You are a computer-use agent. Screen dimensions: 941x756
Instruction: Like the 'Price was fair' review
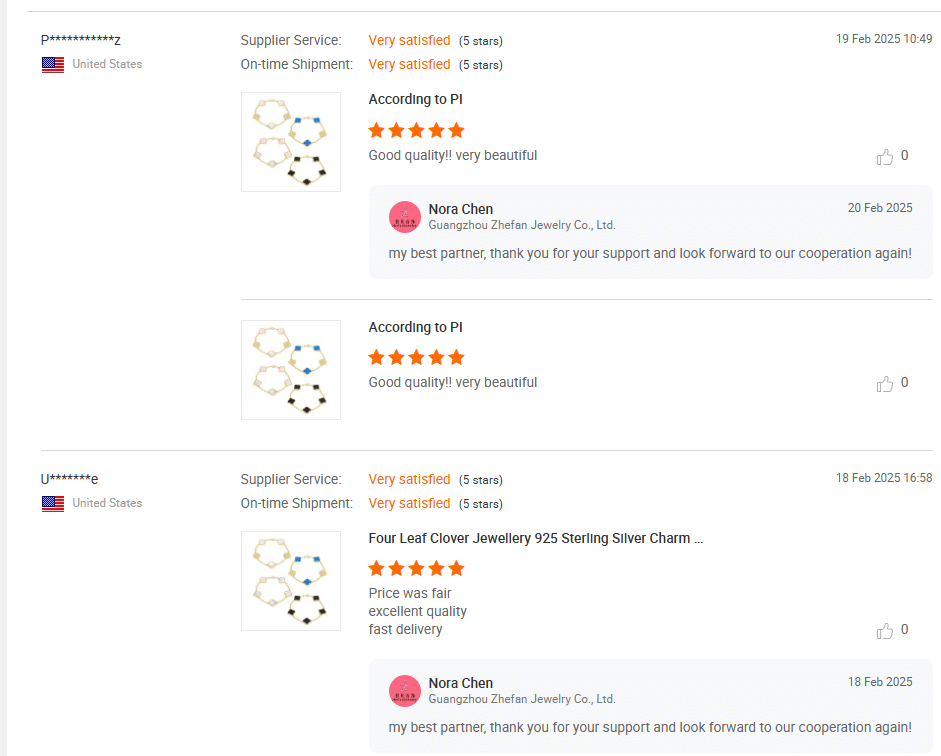(885, 631)
